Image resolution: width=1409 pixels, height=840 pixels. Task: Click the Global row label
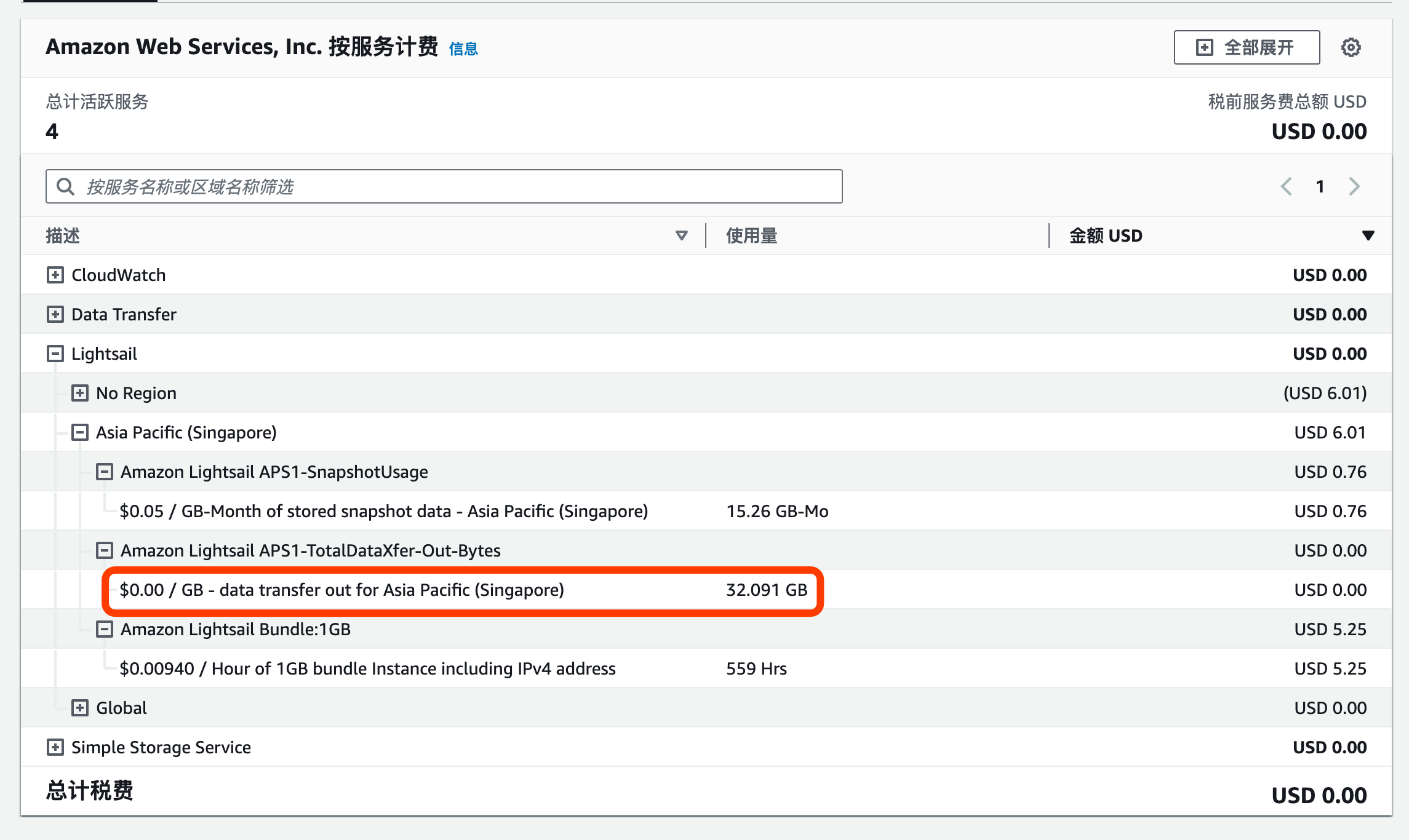click(x=121, y=708)
